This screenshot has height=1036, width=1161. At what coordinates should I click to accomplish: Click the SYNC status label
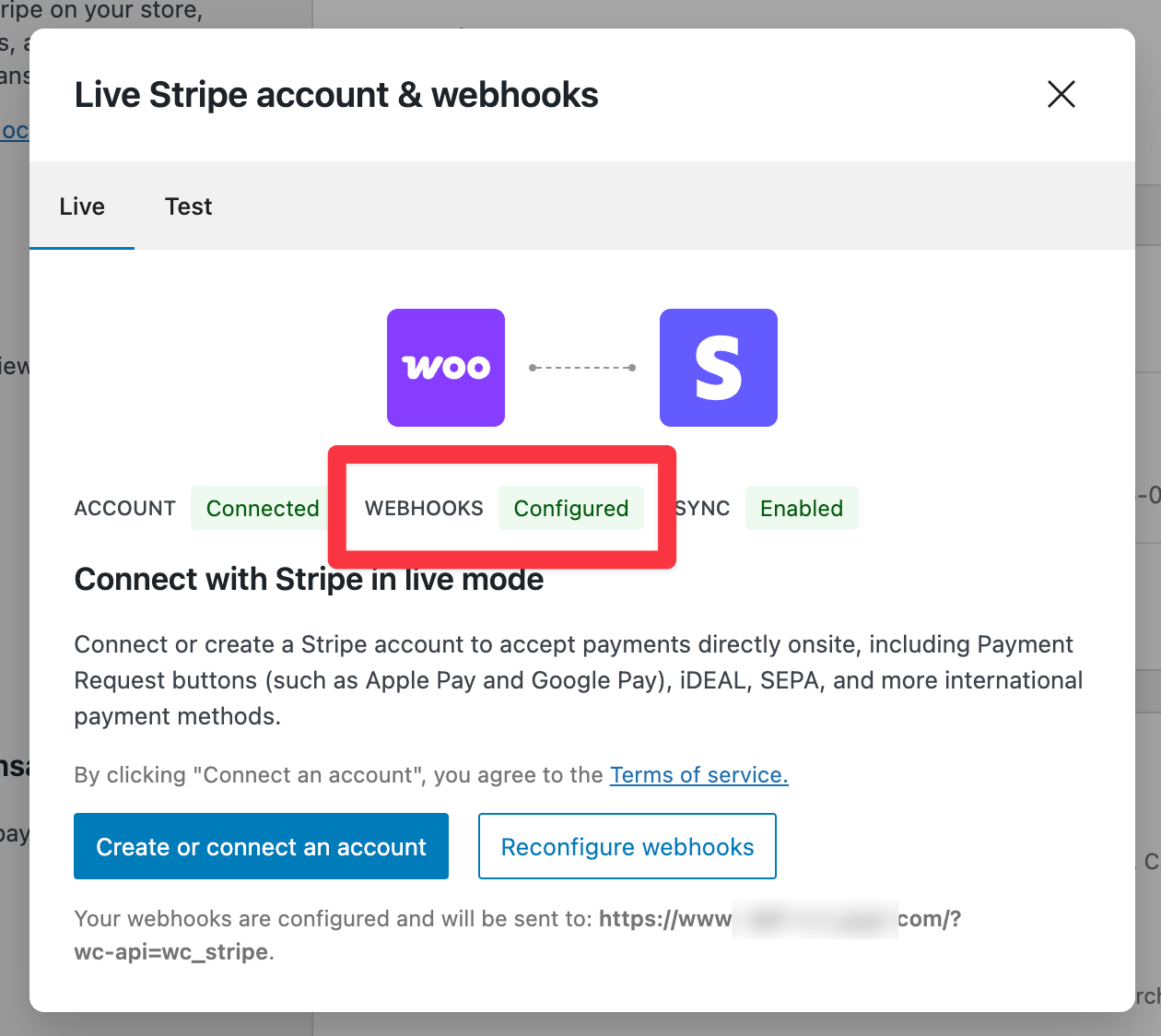pyautogui.click(x=702, y=508)
